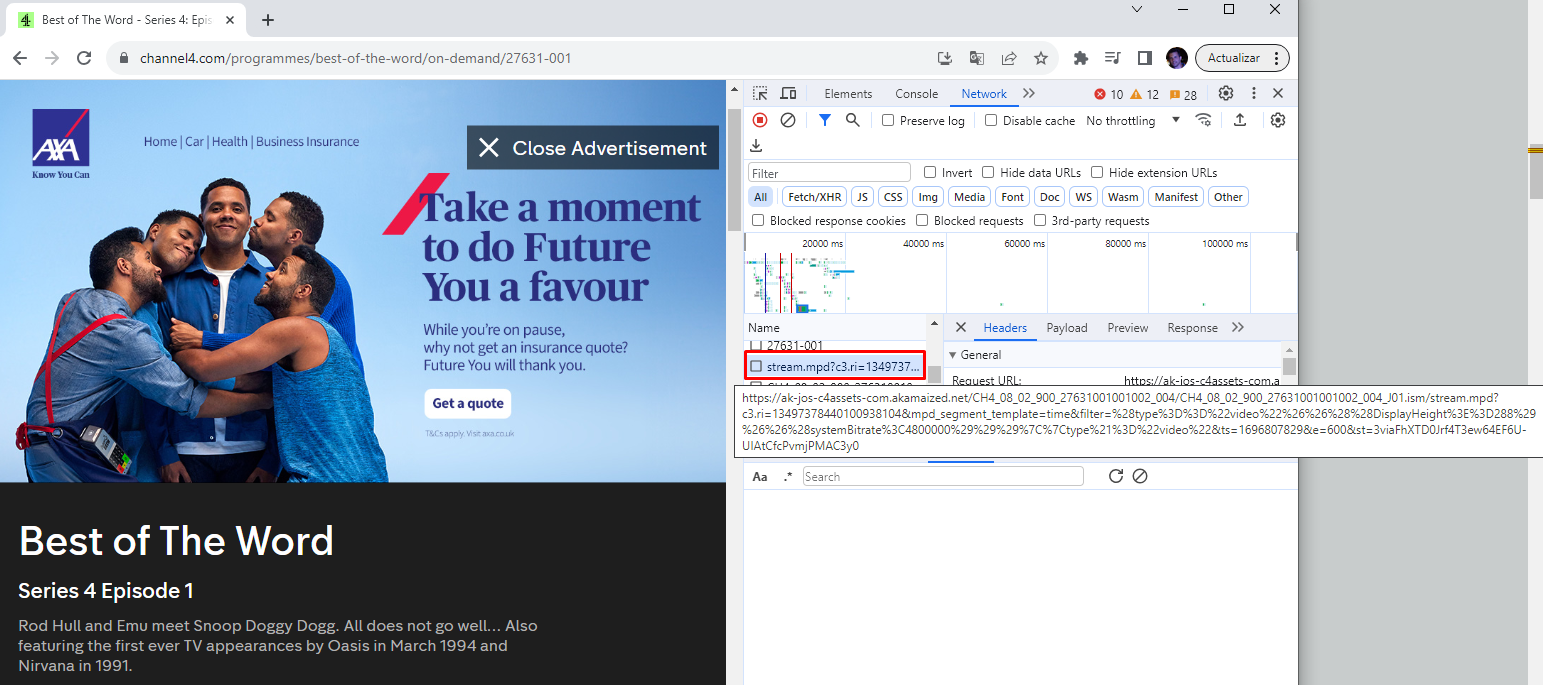Close the DevTools panel

click(1278, 93)
